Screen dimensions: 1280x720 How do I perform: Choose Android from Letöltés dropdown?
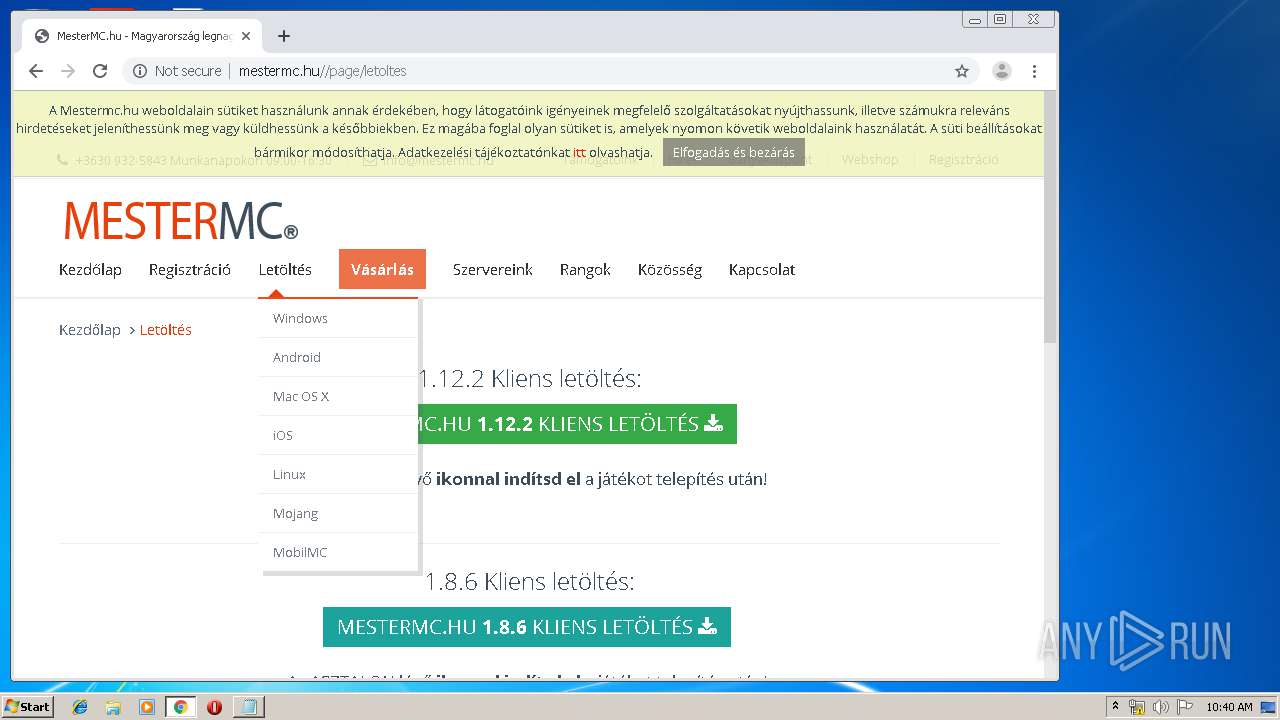(x=340, y=357)
